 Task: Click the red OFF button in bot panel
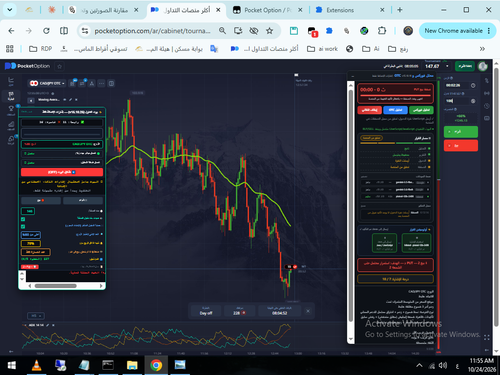click(62, 172)
